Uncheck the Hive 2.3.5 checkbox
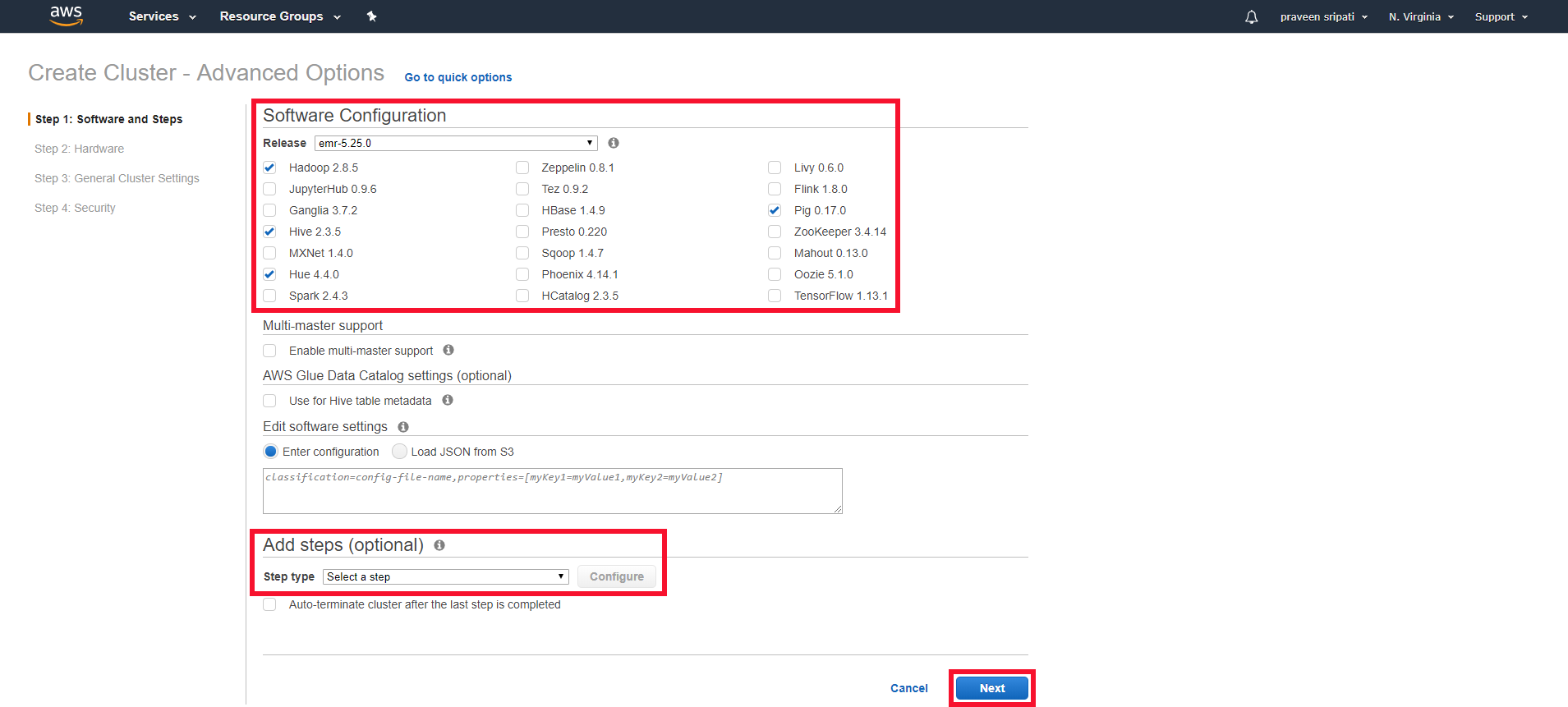 tap(269, 232)
